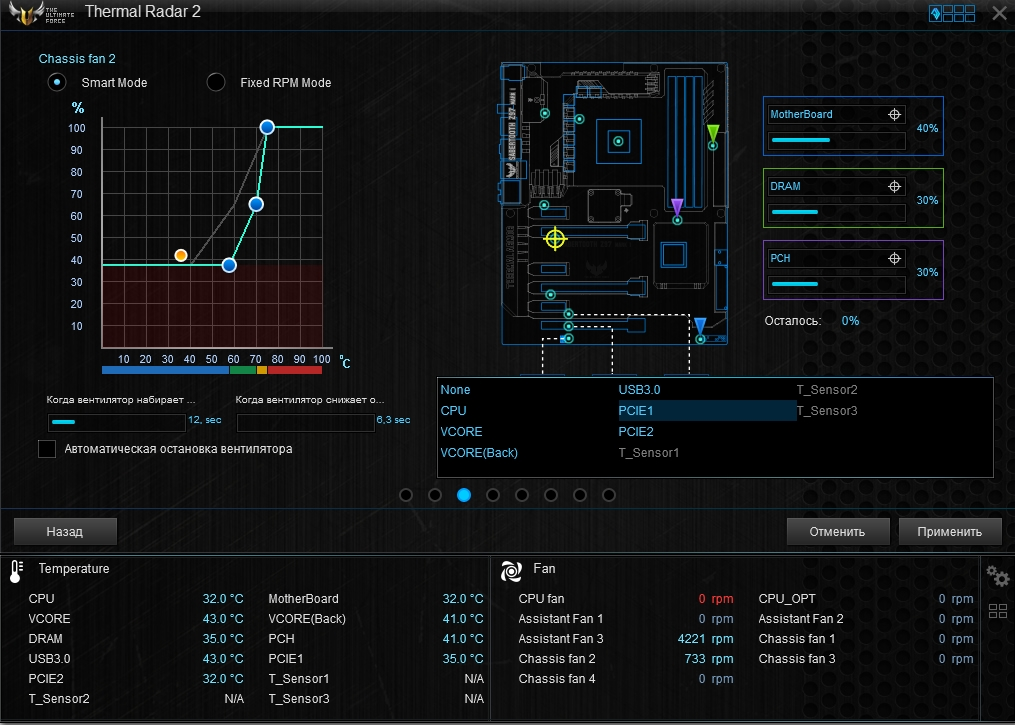Image resolution: width=1015 pixels, height=725 pixels.
Task: Click the fan spin-up time slider
Action: tap(117, 422)
